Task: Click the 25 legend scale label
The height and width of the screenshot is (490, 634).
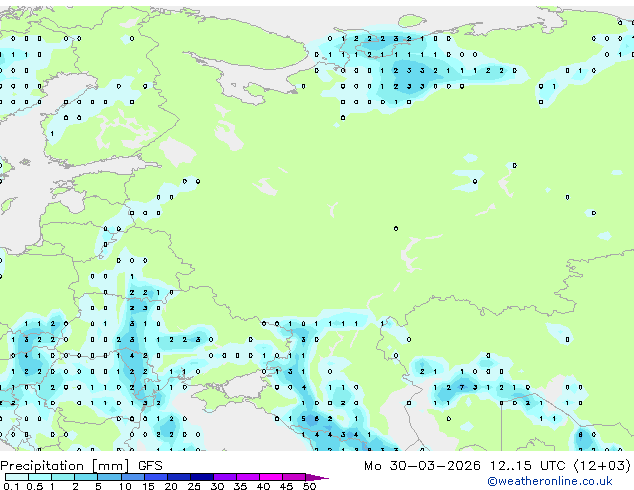Action: pyautogui.click(x=194, y=486)
